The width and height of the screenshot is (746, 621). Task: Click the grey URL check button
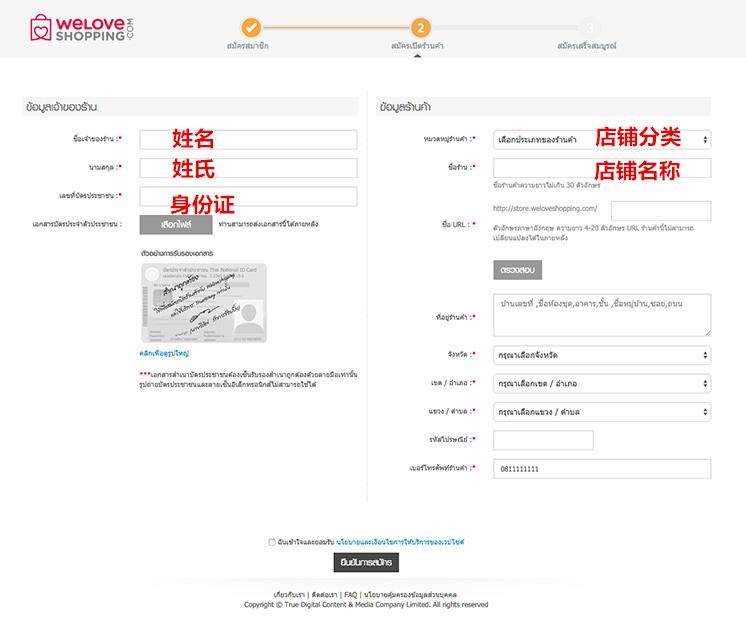click(517, 270)
